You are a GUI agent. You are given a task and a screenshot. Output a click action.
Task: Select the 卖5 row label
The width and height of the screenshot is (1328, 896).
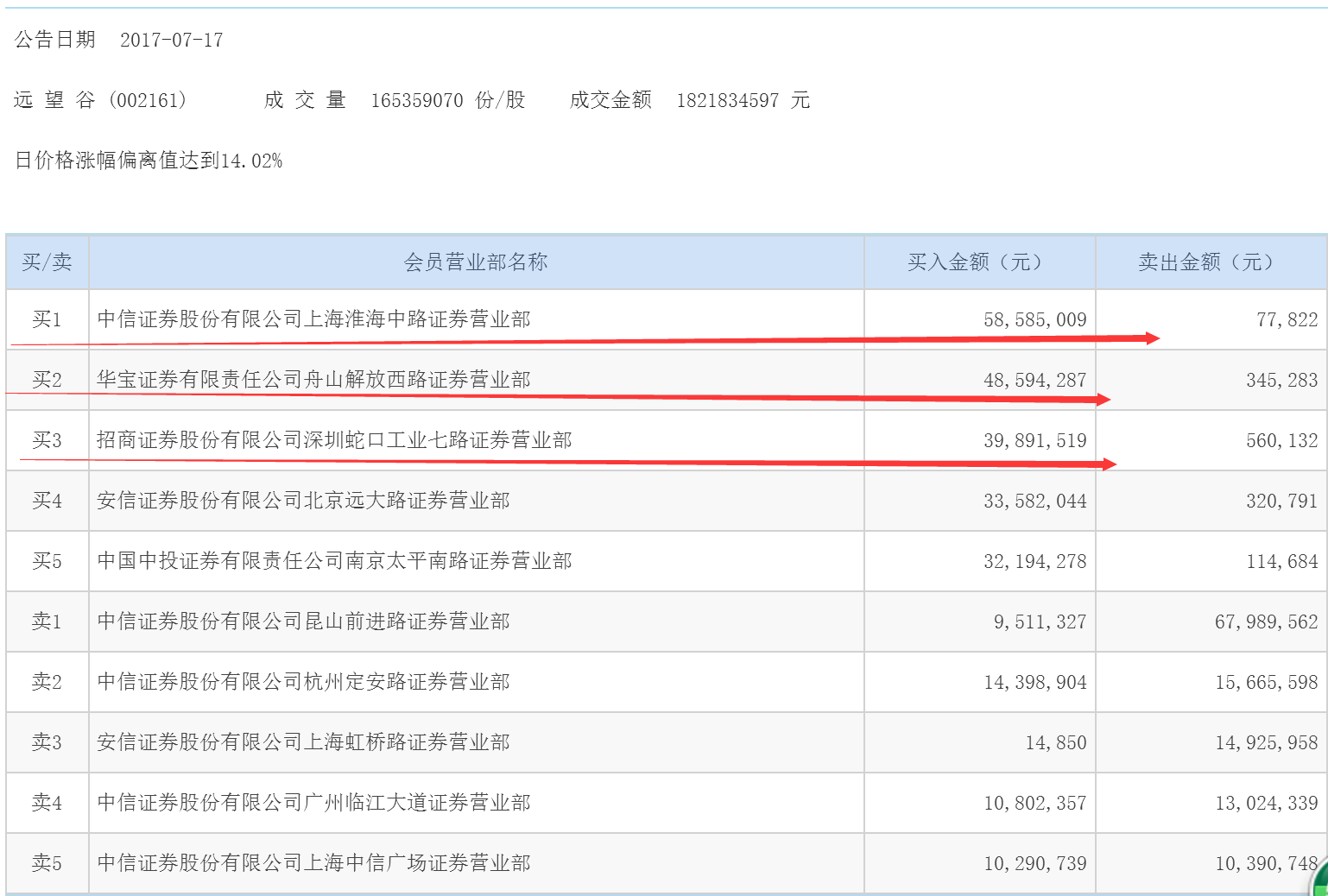[x=47, y=863]
